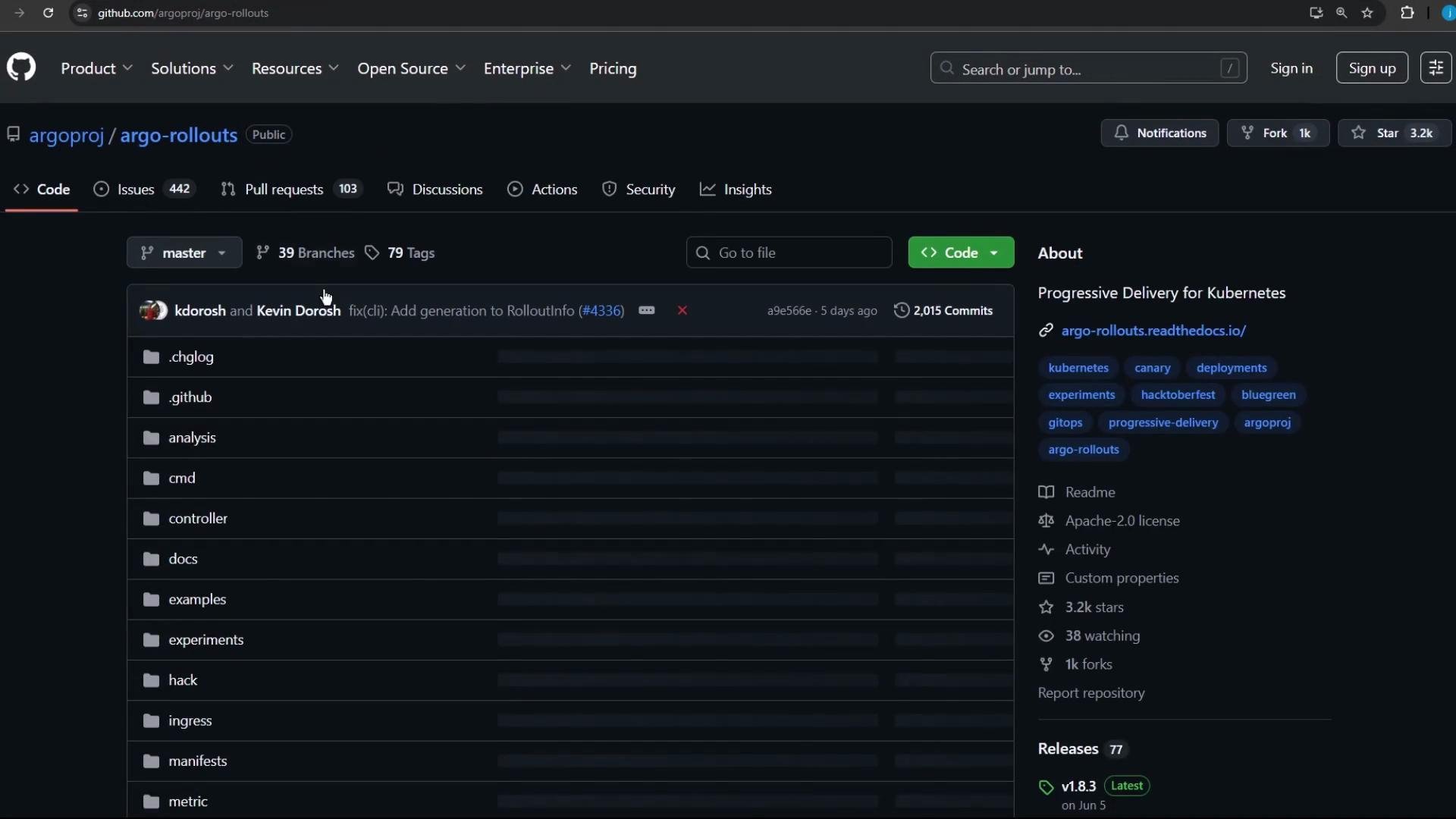The height and width of the screenshot is (819, 1456).
Task: Open the Actions tab
Action: tap(543, 190)
